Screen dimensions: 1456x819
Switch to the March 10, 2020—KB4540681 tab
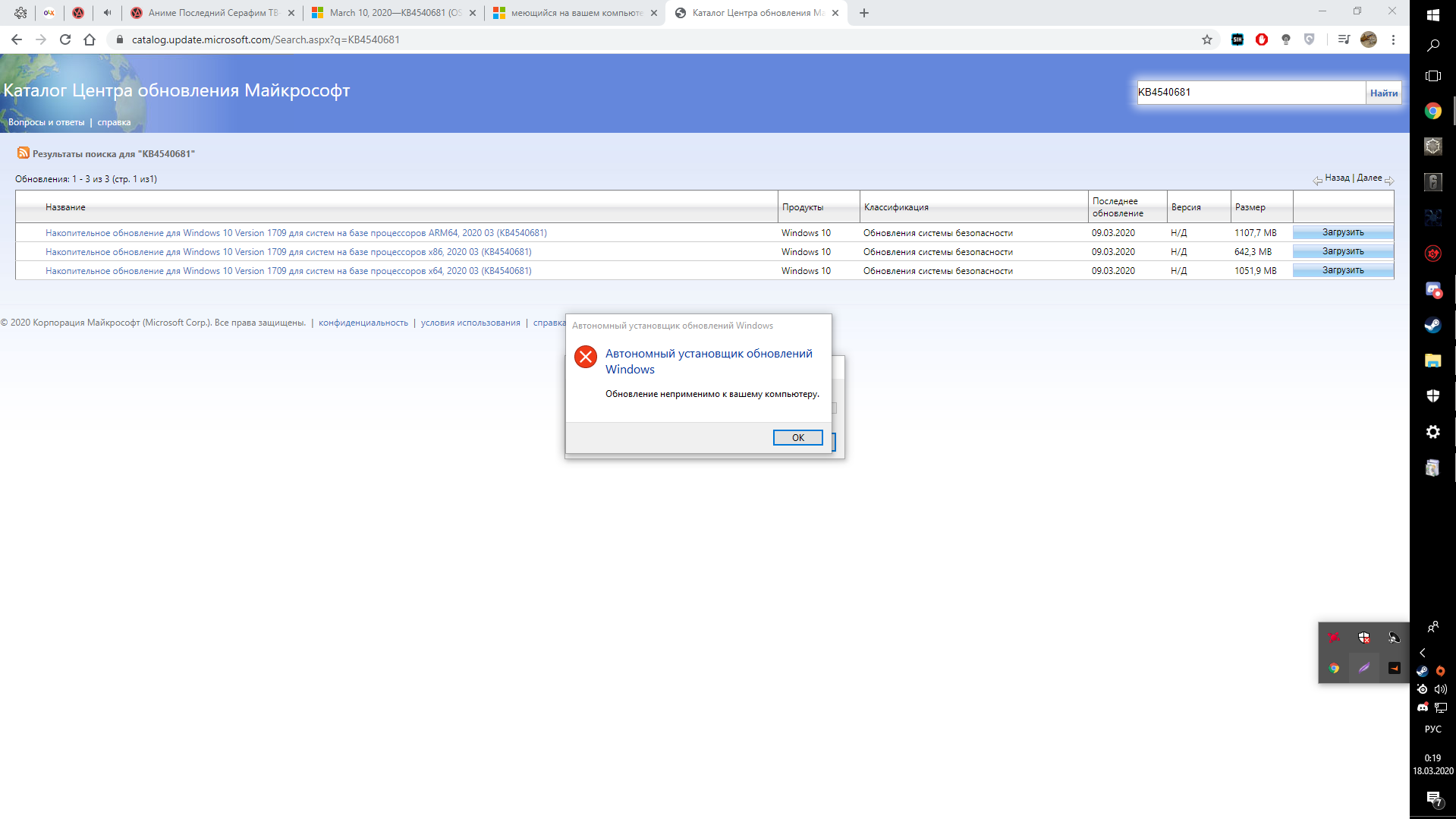click(x=394, y=13)
